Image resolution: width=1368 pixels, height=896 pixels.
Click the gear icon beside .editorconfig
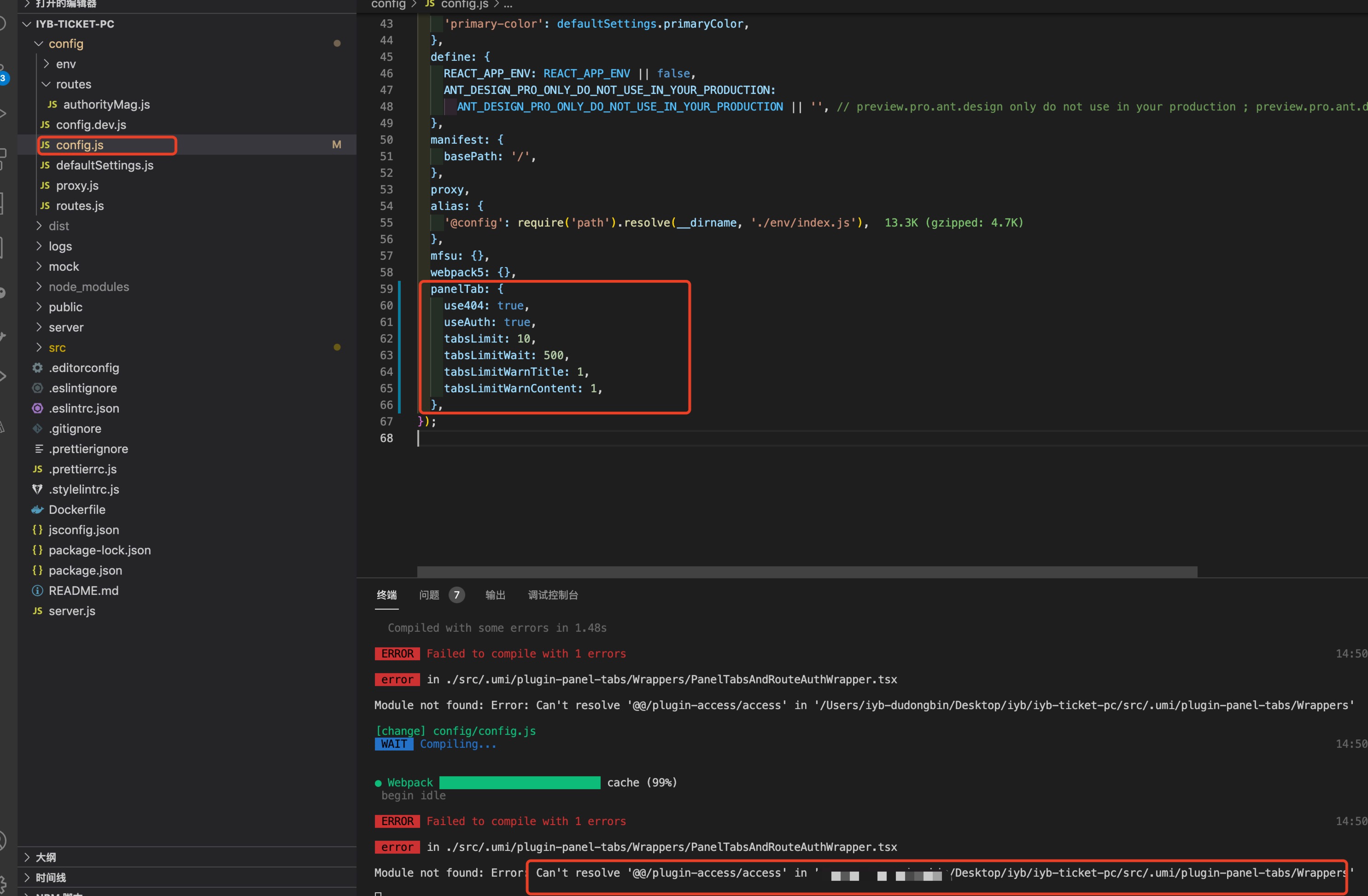(37, 368)
